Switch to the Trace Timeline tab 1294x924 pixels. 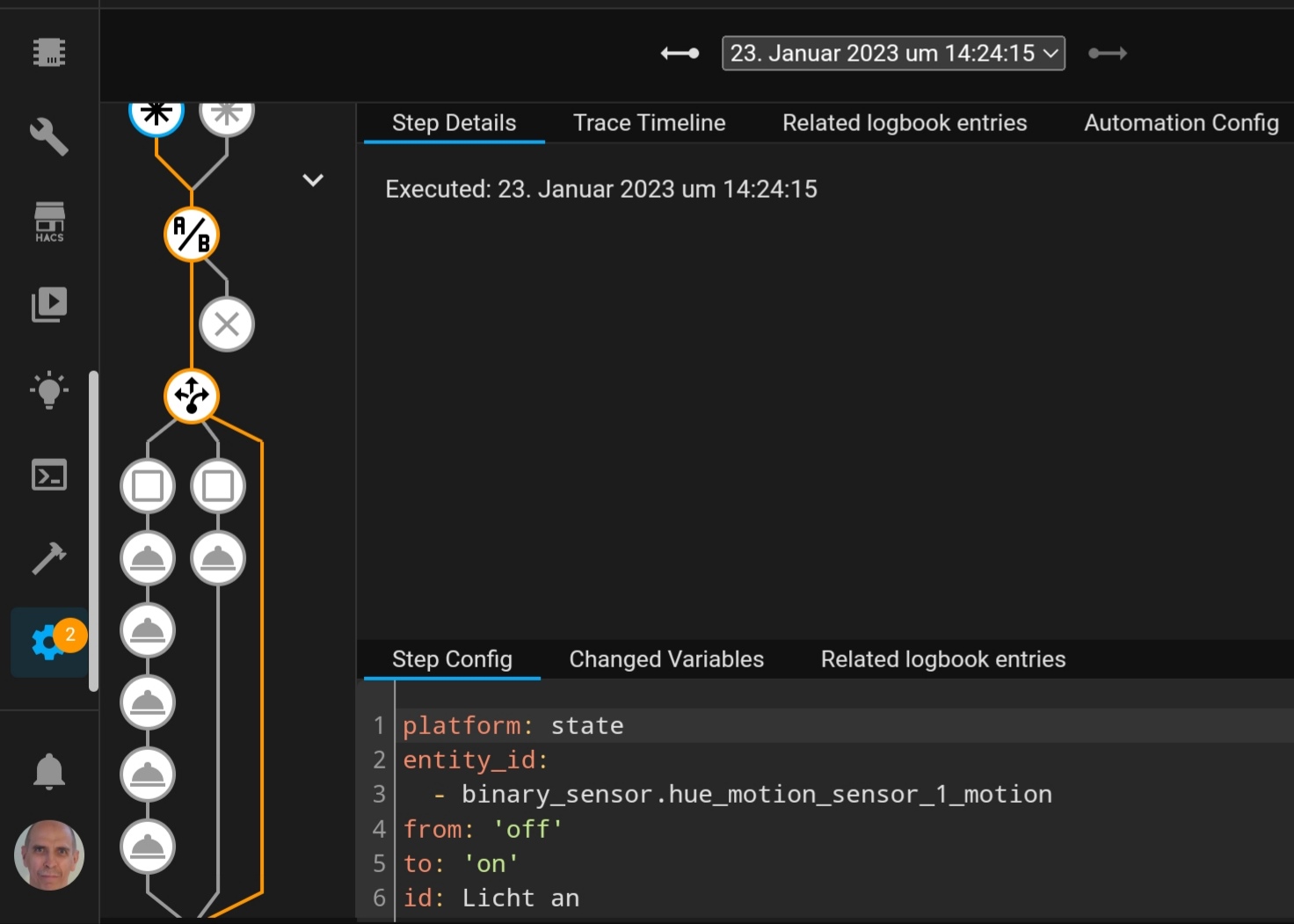(x=649, y=123)
